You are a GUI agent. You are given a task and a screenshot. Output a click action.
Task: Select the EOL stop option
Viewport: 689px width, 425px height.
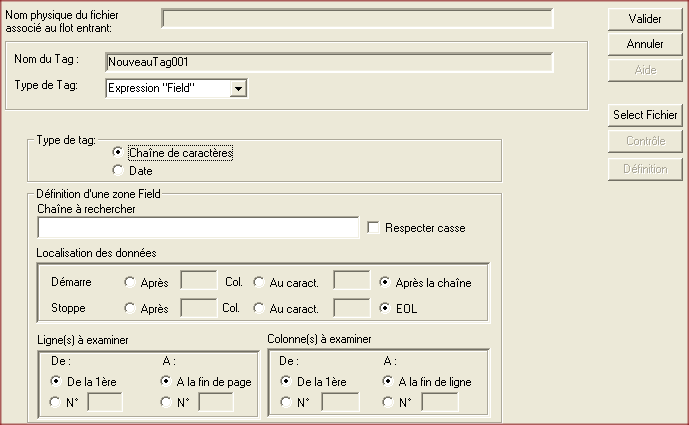pos(385,309)
